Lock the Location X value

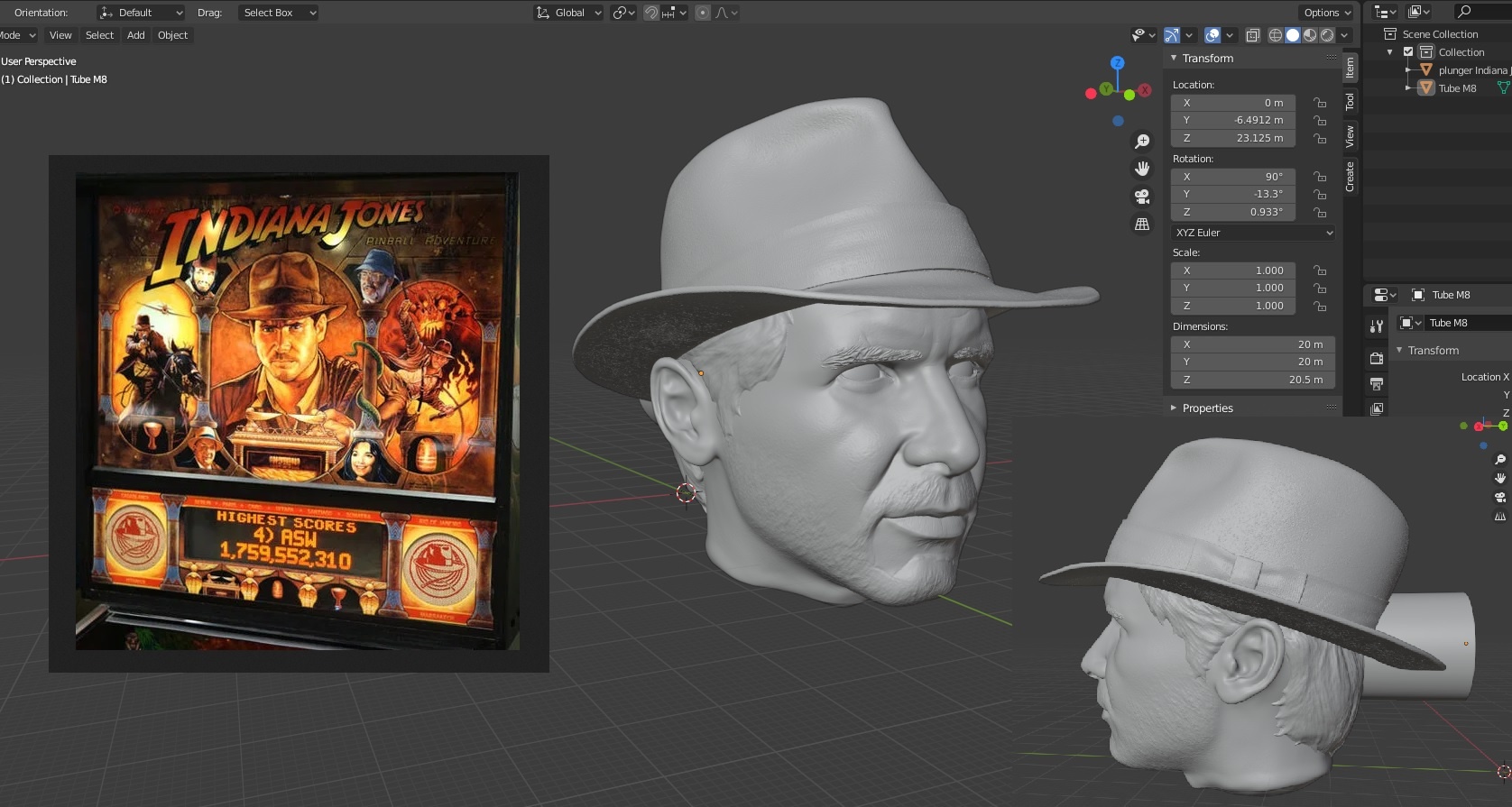click(x=1320, y=103)
